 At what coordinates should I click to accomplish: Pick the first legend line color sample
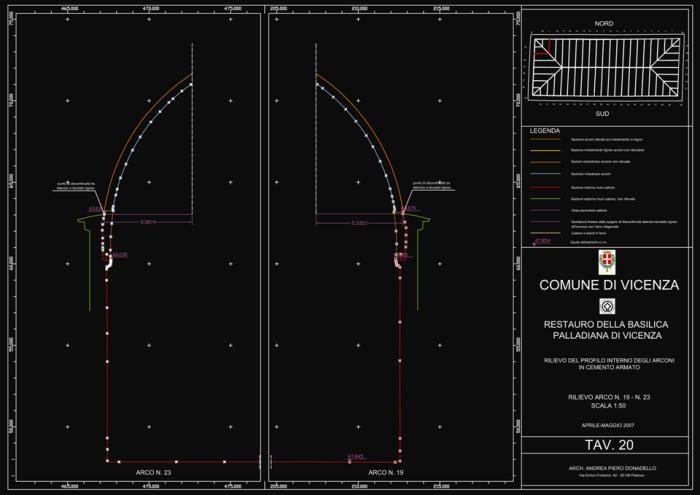tap(546, 140)
